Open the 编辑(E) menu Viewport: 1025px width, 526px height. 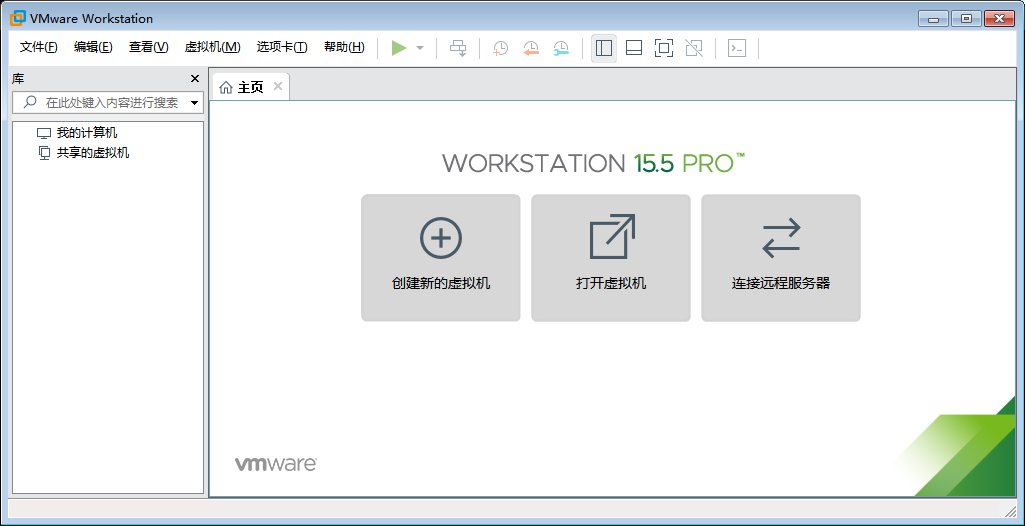point(93,47)
